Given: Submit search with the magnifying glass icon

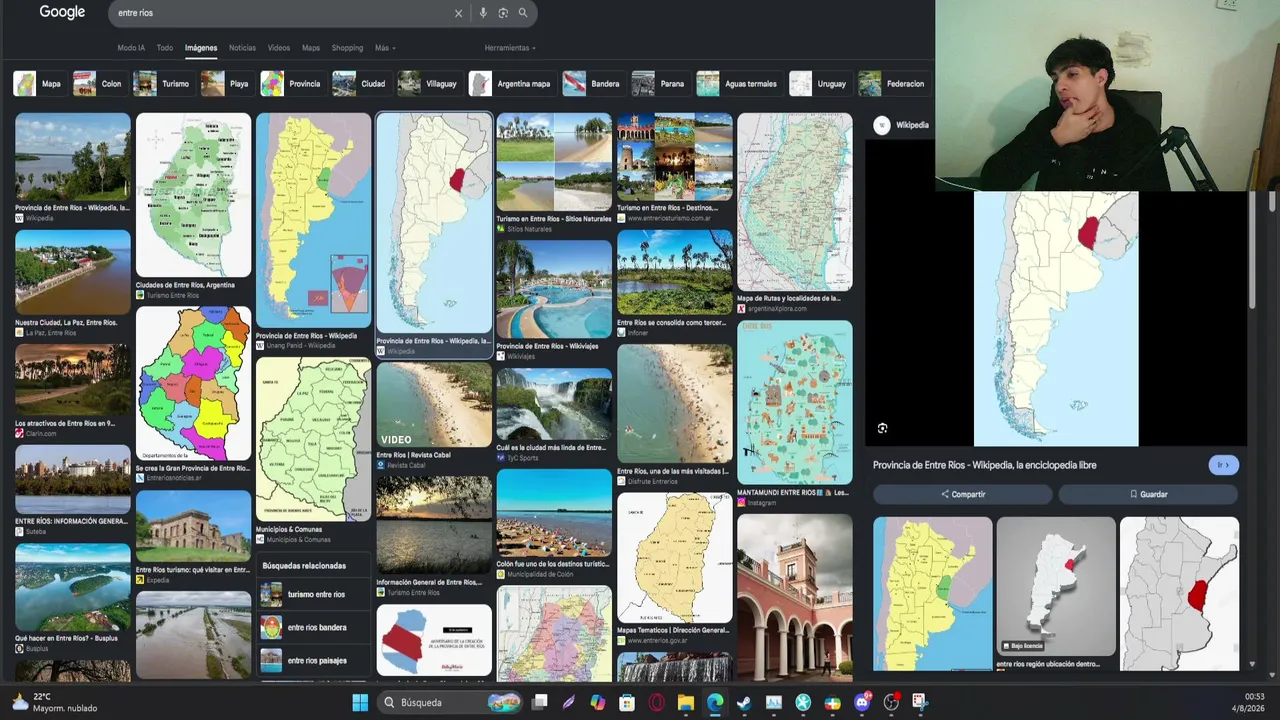Looking at the screenshot, I should [522, 13].
